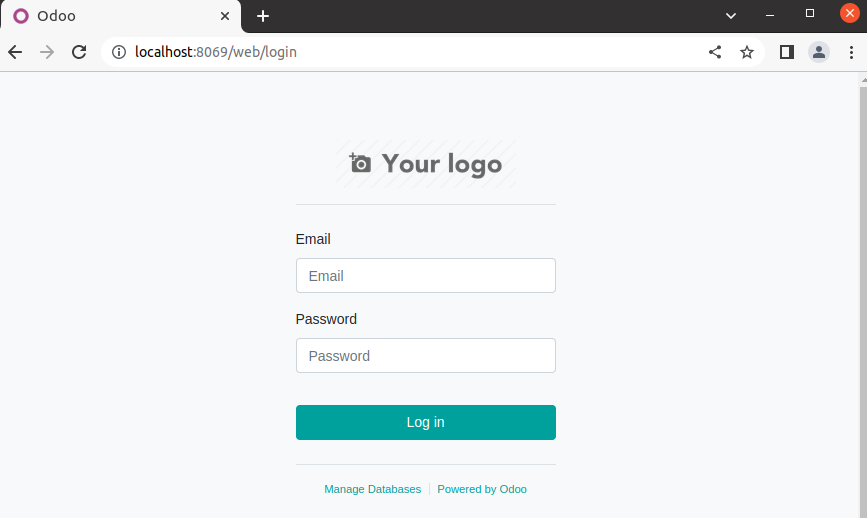Focus the Password input field
867x518 pixels.
click(425, 356)
